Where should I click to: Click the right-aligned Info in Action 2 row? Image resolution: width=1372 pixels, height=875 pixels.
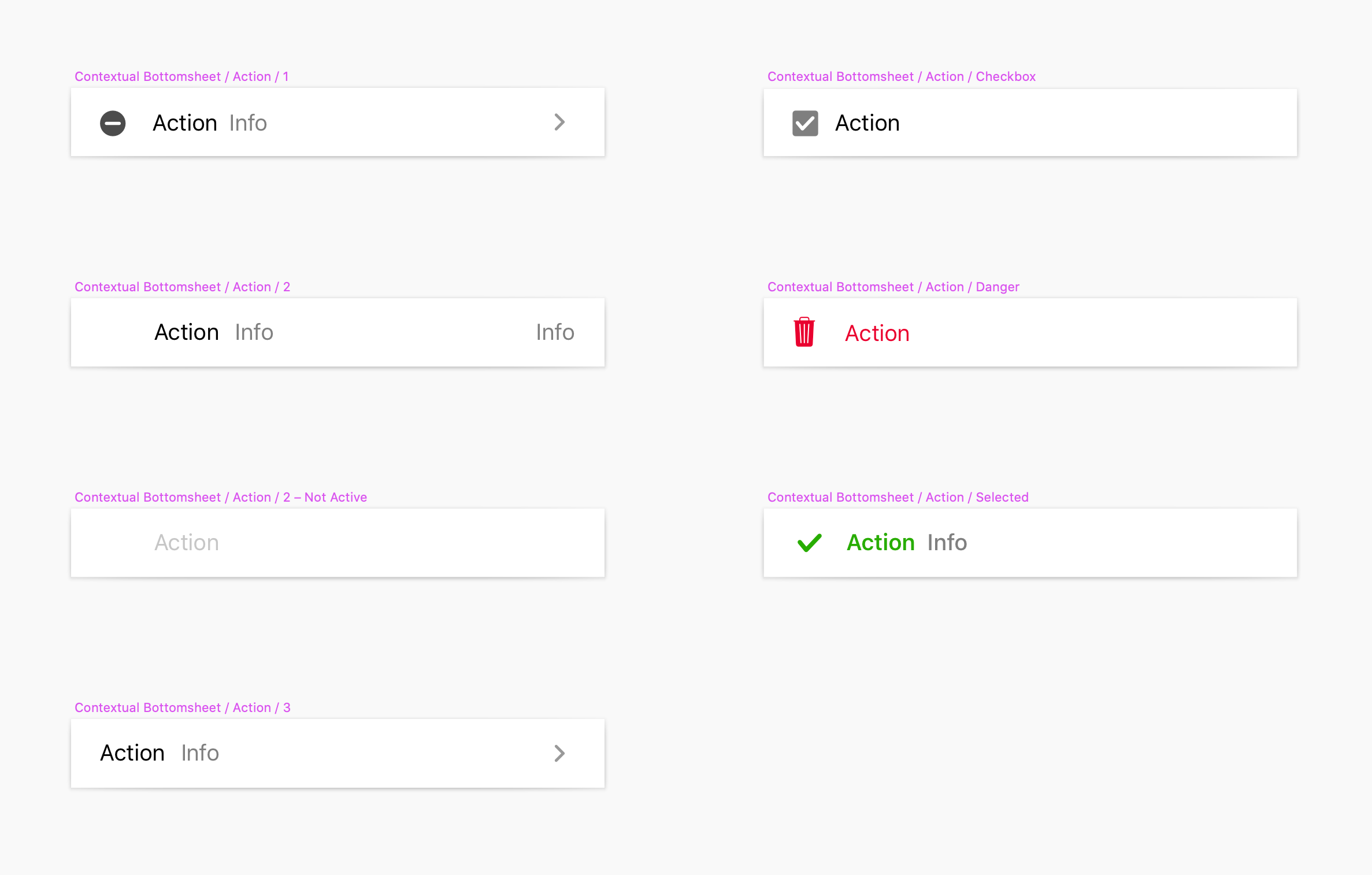coord(555,332)
